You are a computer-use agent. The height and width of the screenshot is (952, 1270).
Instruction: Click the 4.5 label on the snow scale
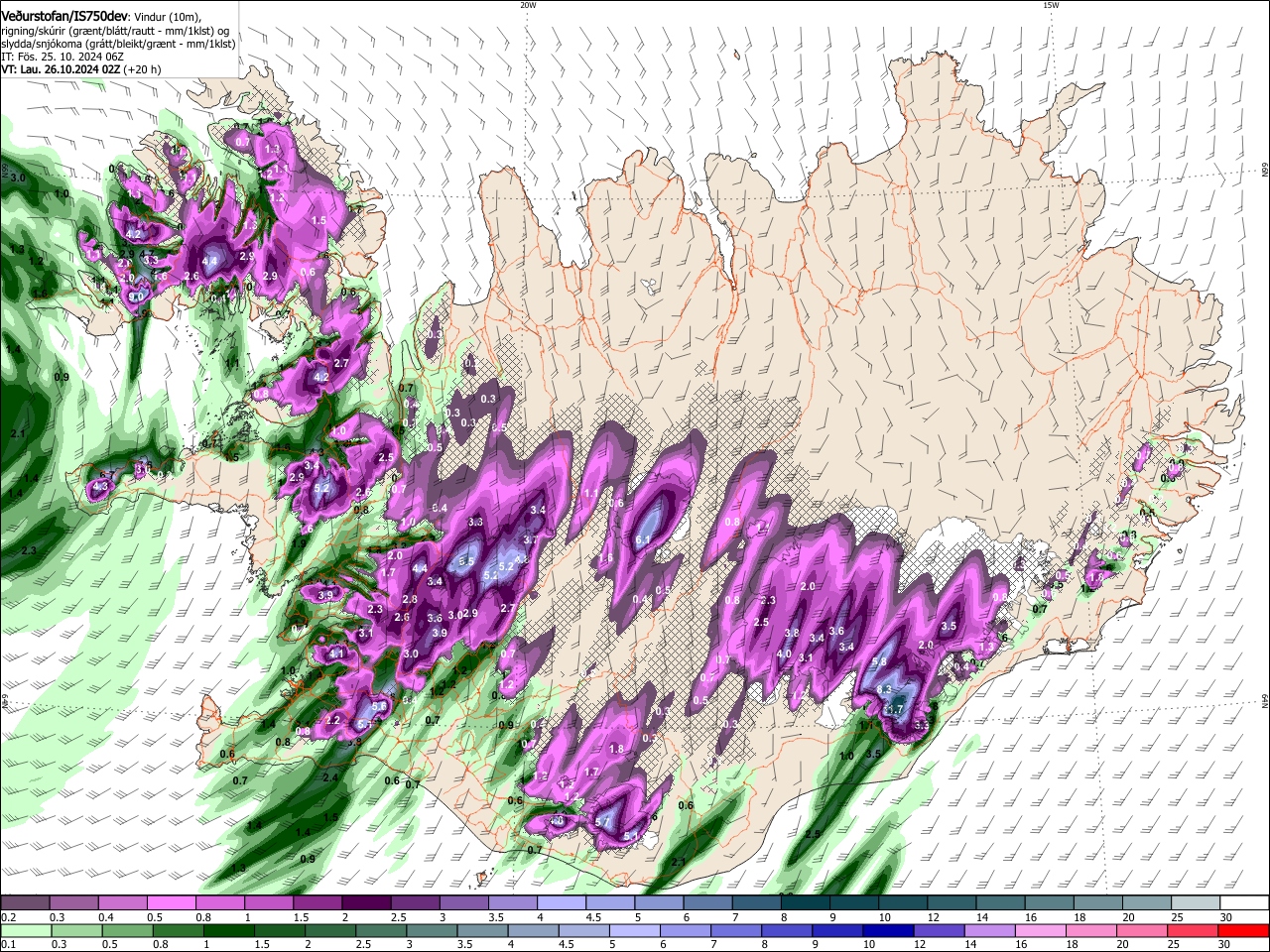click(x=593, y=917)
